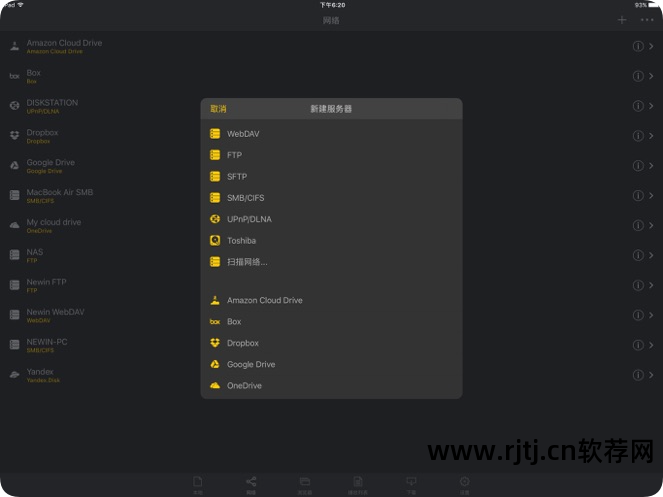Expand the Google Drive row chevron

[x=651, y=165]
